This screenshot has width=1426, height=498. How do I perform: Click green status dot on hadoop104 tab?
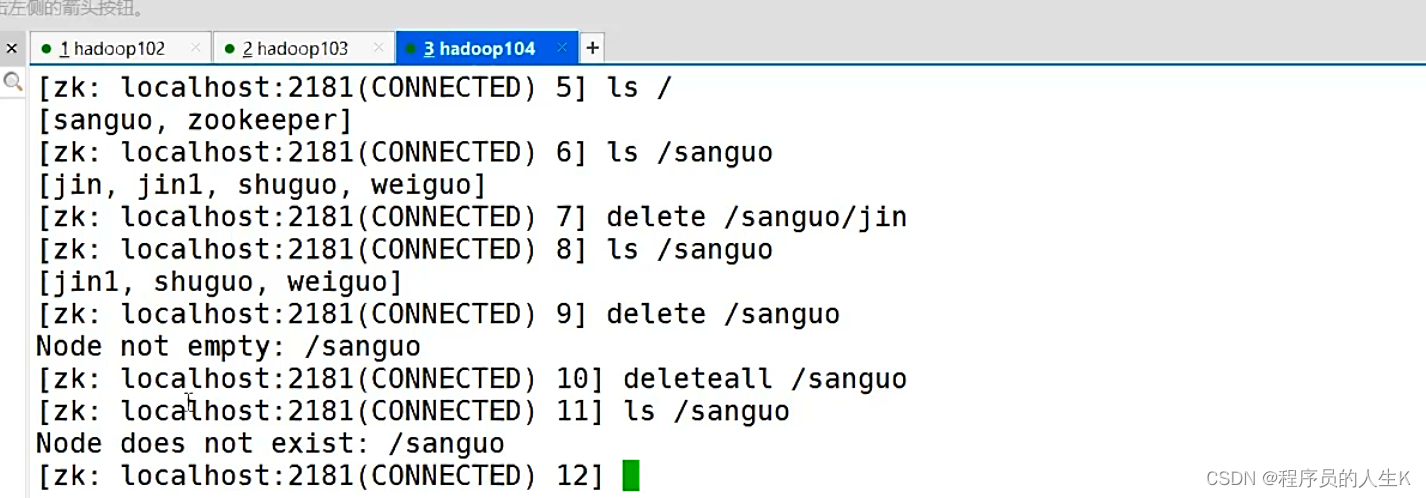pyautogui.click(x=411, y=48)
